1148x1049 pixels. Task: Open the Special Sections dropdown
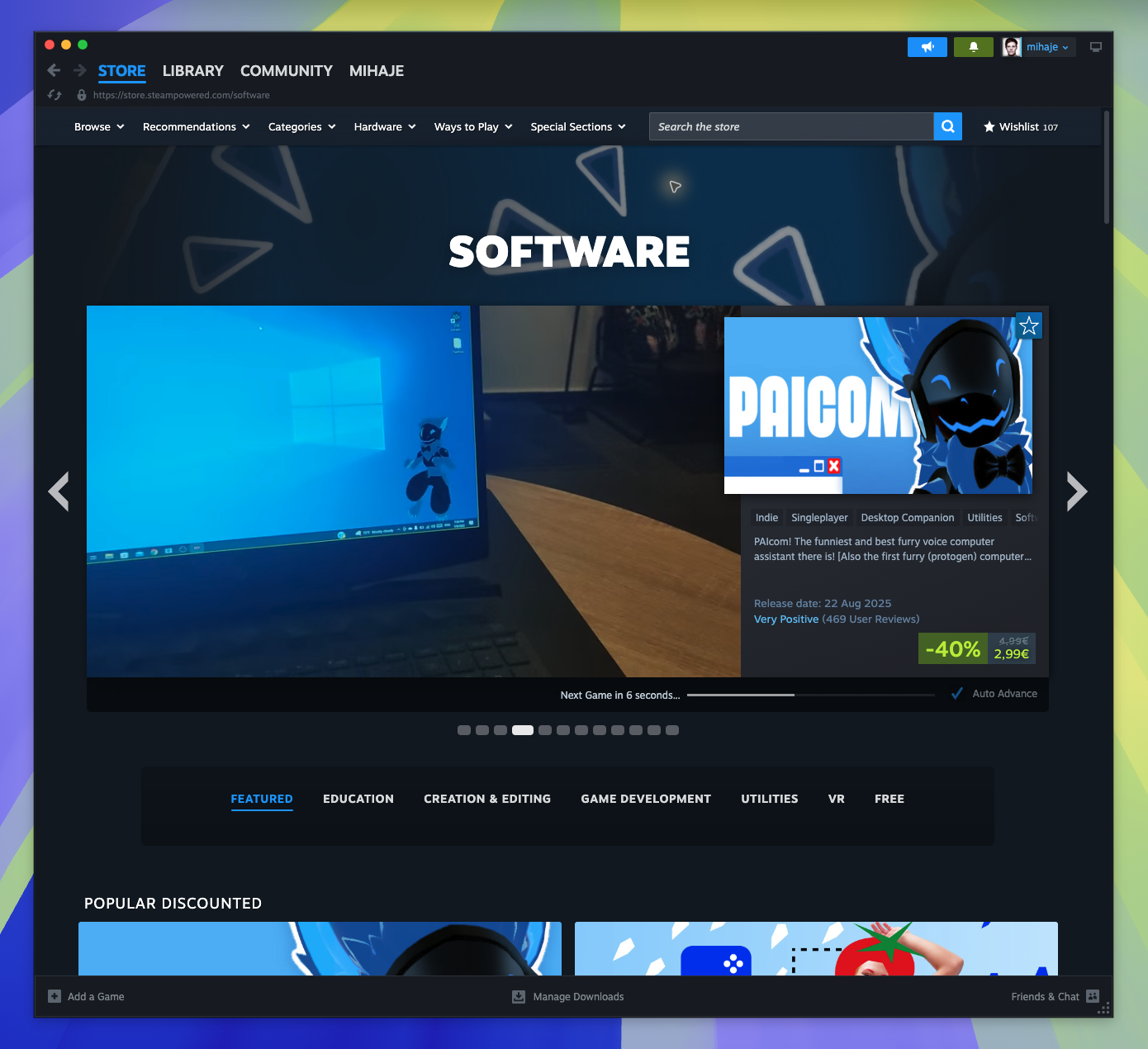(578, 126)
